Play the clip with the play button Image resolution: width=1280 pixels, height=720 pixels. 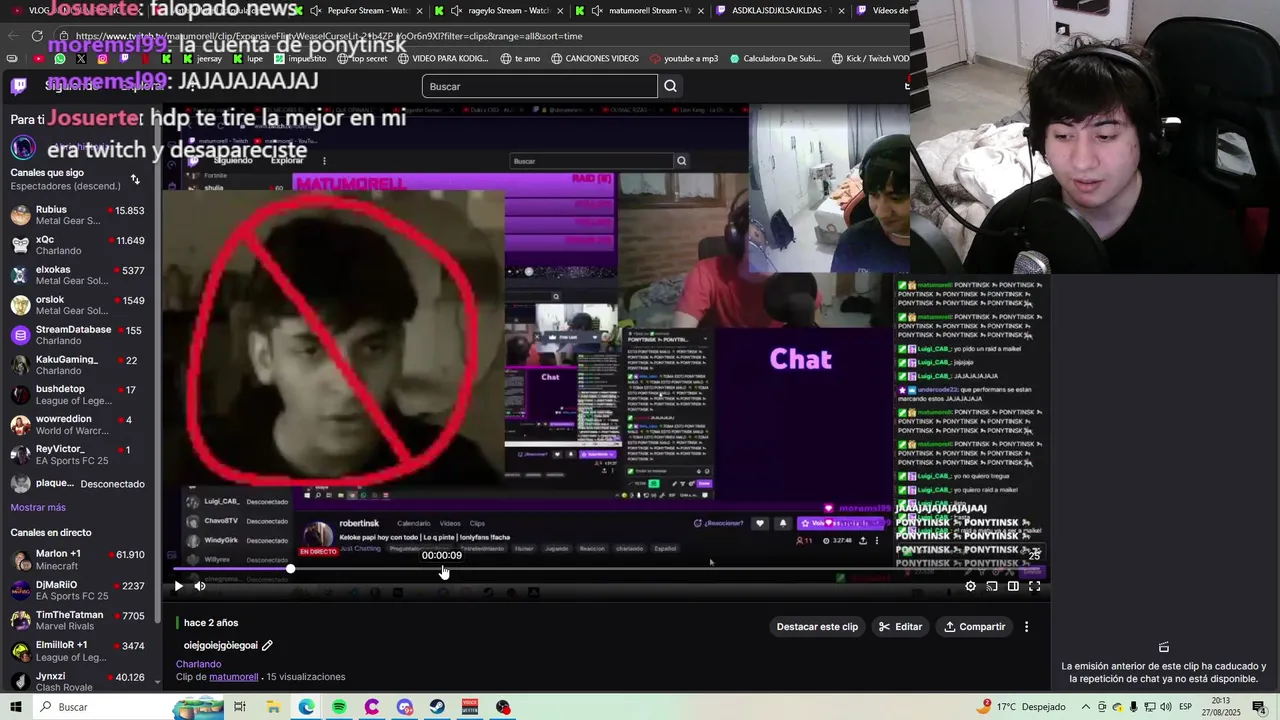[178, 587]
